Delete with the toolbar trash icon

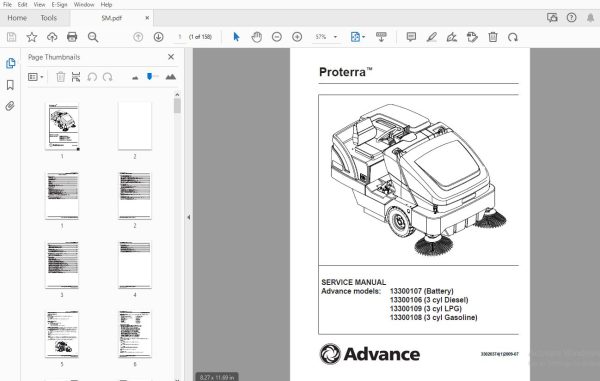(493, 37)
